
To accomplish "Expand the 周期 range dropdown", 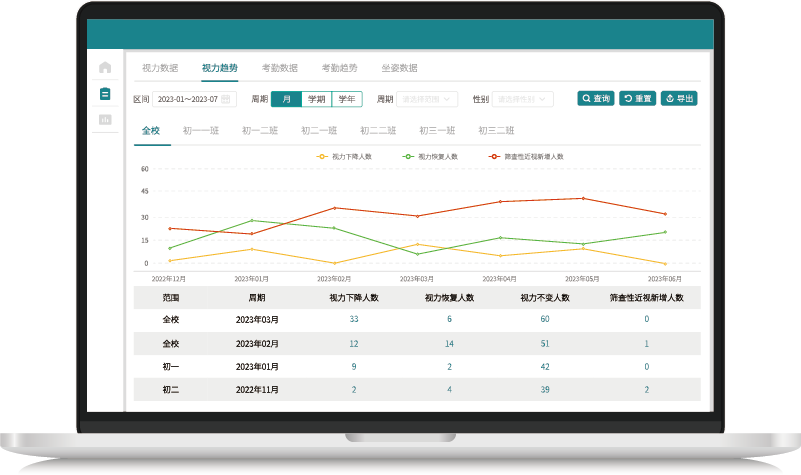I will point(427,99).
